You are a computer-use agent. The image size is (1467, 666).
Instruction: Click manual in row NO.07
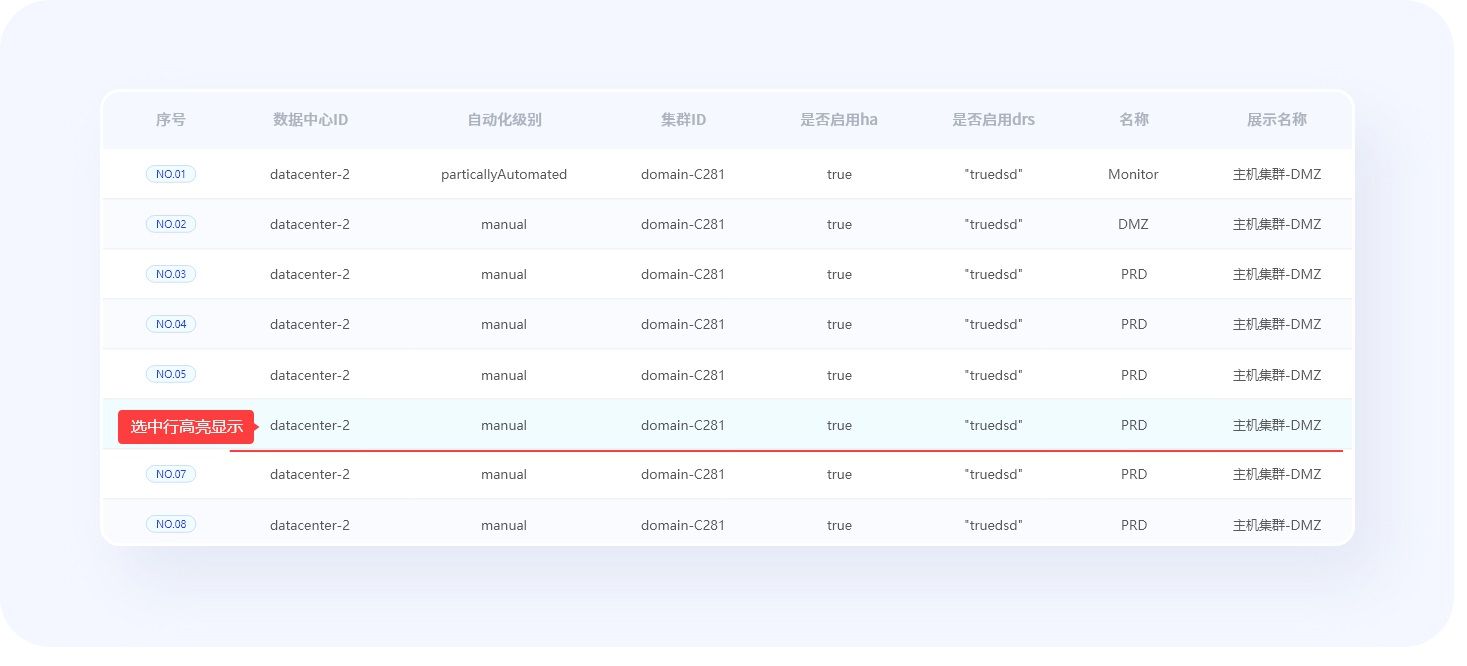(x=504, y=474)
